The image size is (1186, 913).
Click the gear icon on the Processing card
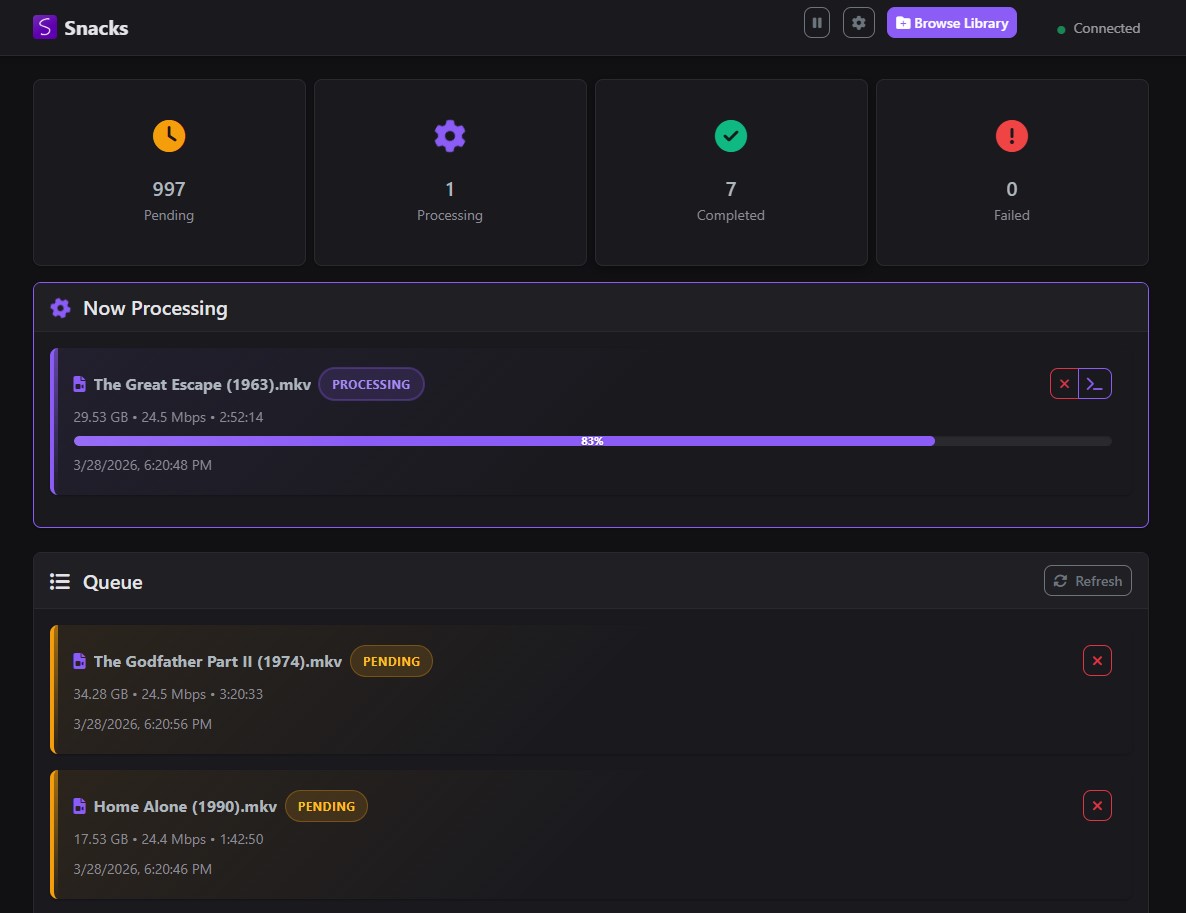coord(450,136)
